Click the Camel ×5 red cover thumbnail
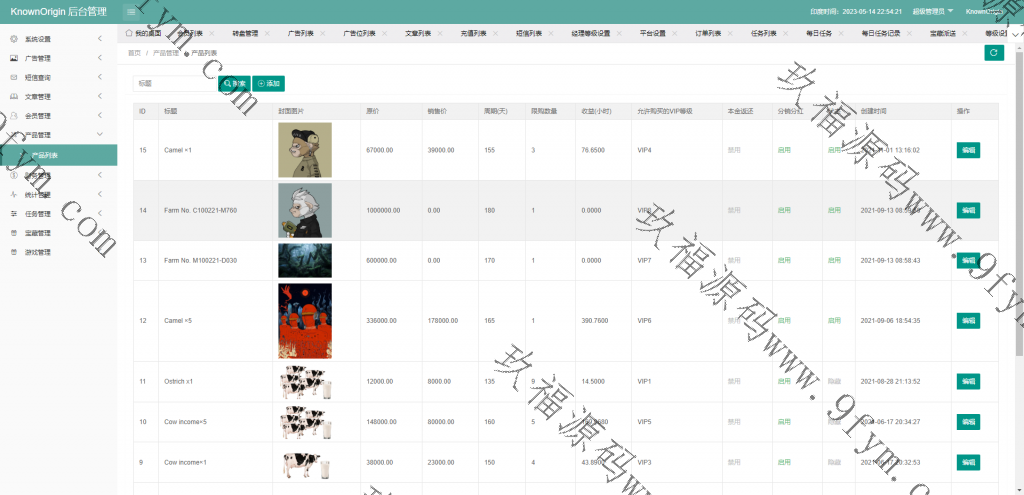 point(304,321)
